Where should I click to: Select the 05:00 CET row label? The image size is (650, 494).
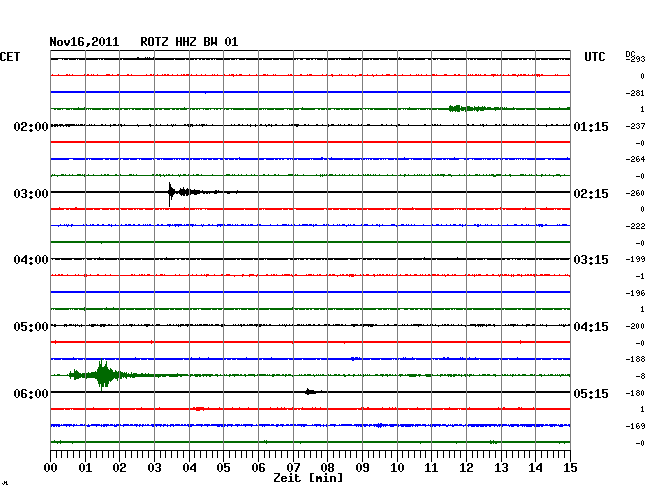(31, 327)
